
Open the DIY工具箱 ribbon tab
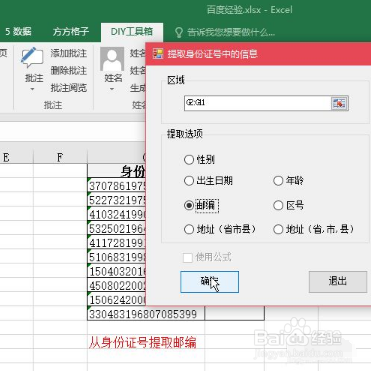pos(132,32)
